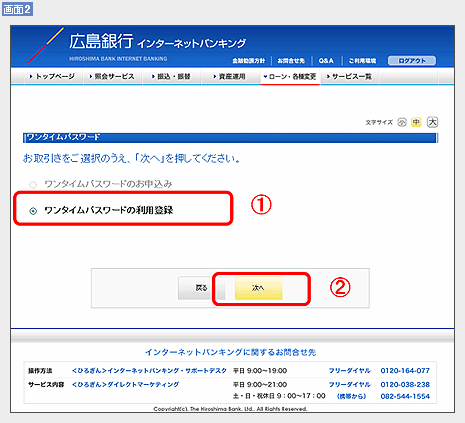
Task: Open Q&A header link
Action: click(x=326, y=61)
